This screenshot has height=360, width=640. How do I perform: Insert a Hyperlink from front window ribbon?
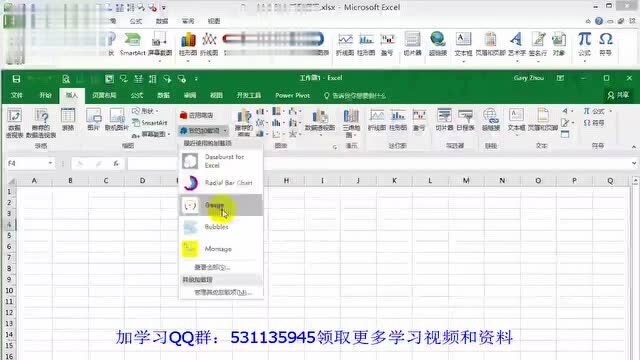click(x=491, y=119)
